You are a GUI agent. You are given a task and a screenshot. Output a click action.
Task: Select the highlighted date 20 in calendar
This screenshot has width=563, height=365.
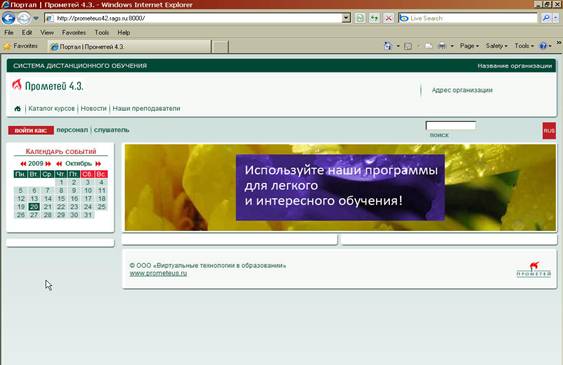[x=34, y=207]
